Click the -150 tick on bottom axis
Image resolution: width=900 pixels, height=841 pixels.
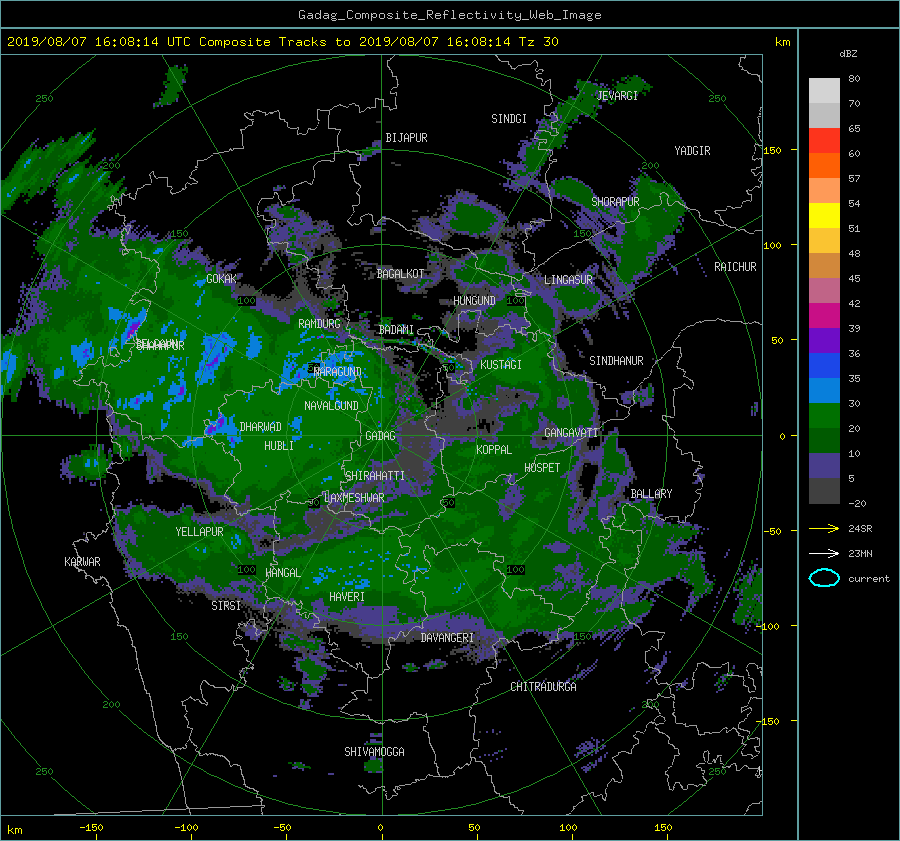pos(91,828)
